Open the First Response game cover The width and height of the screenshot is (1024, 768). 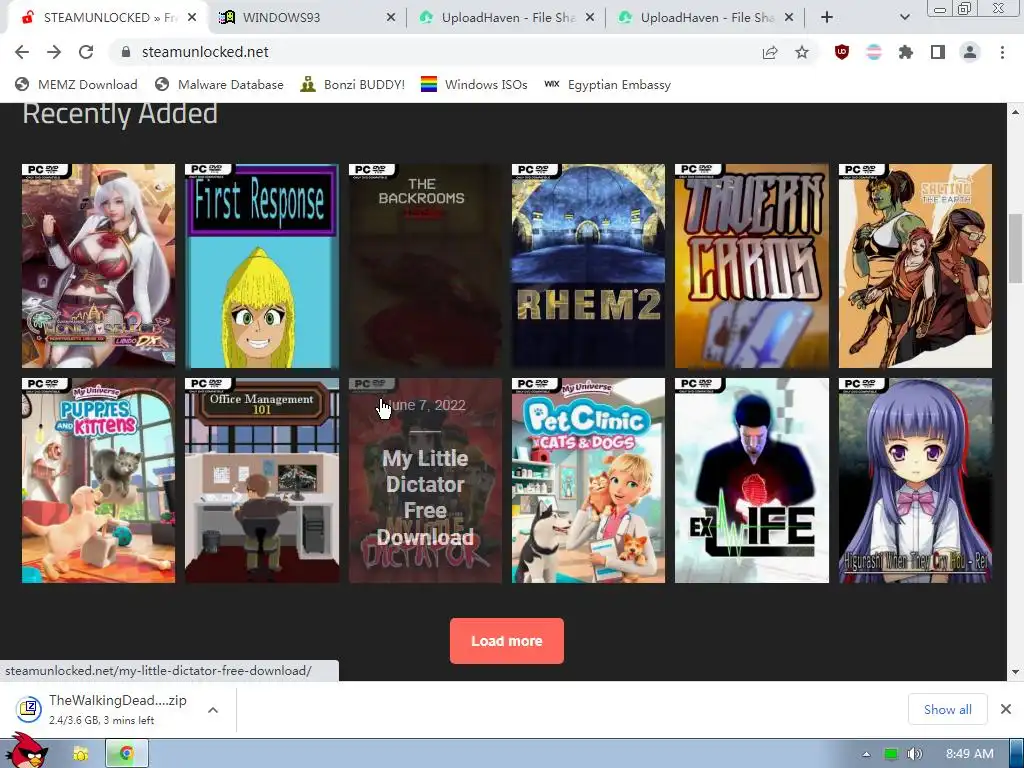262,266
